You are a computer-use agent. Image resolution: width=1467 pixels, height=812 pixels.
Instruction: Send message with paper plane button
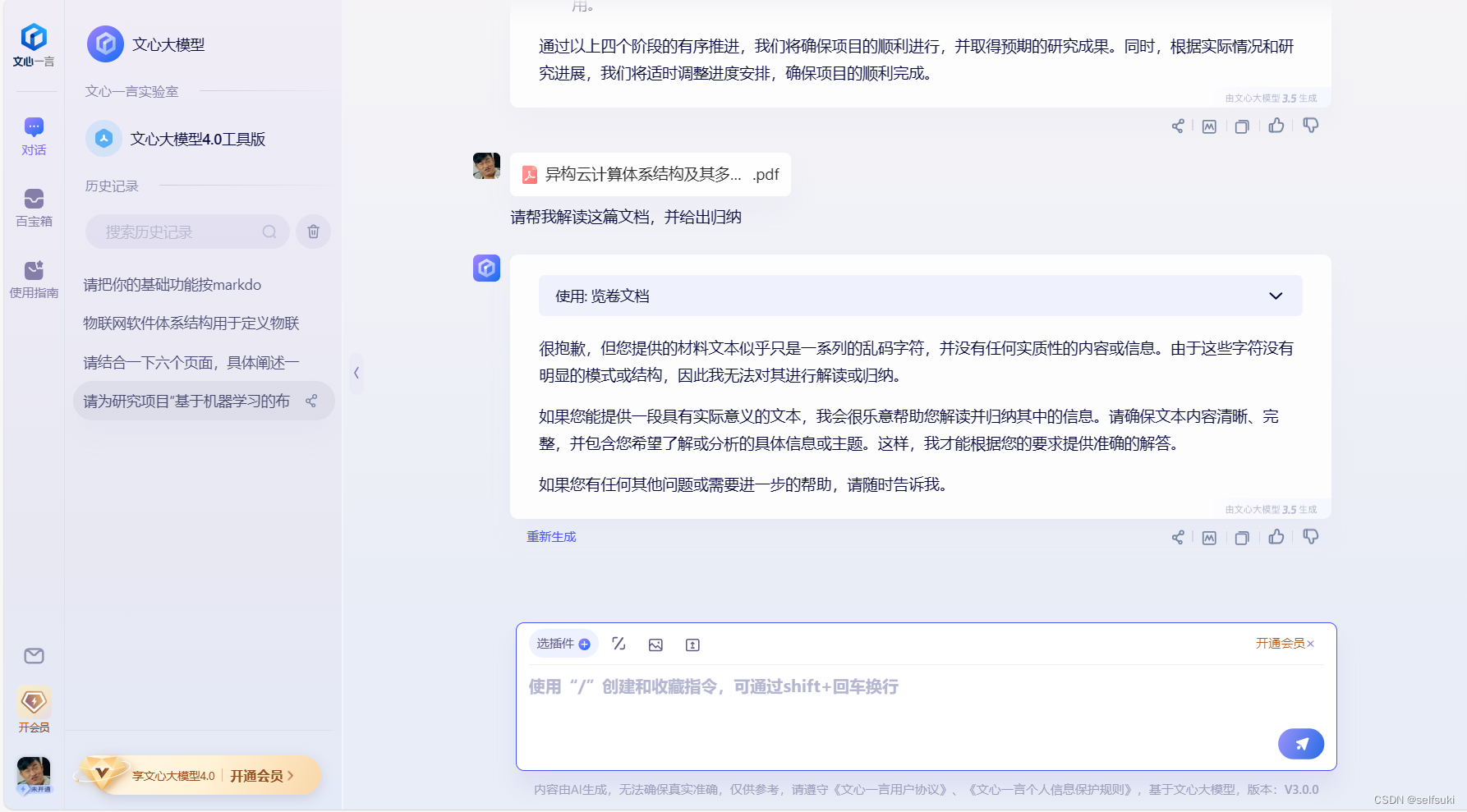[x=1301, y=744]
